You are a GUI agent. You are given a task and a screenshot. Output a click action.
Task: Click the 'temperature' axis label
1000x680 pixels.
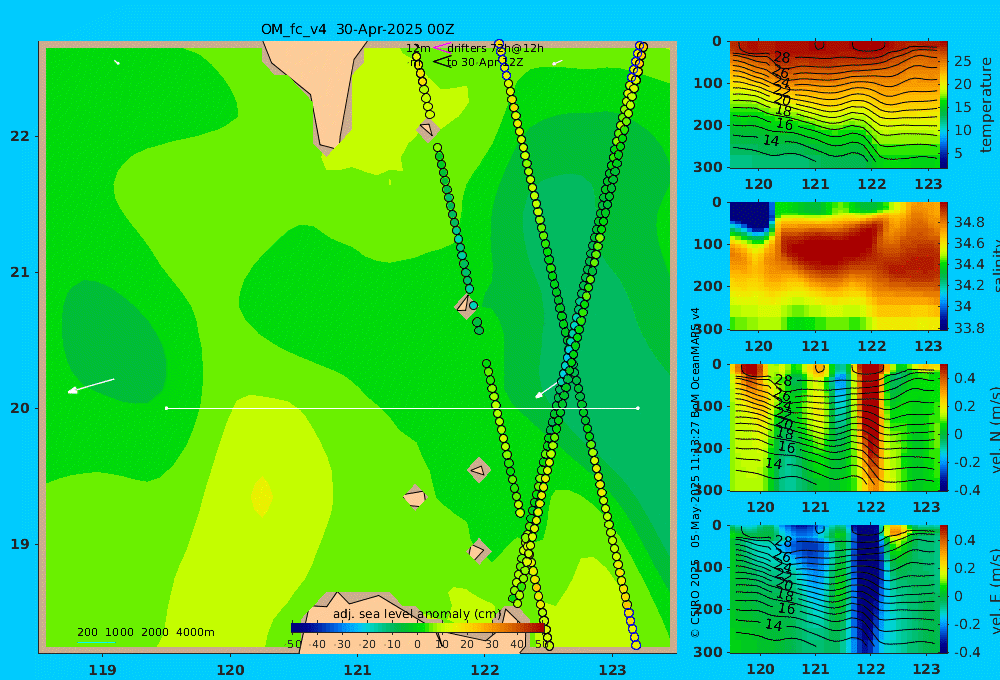pos(987,105)
